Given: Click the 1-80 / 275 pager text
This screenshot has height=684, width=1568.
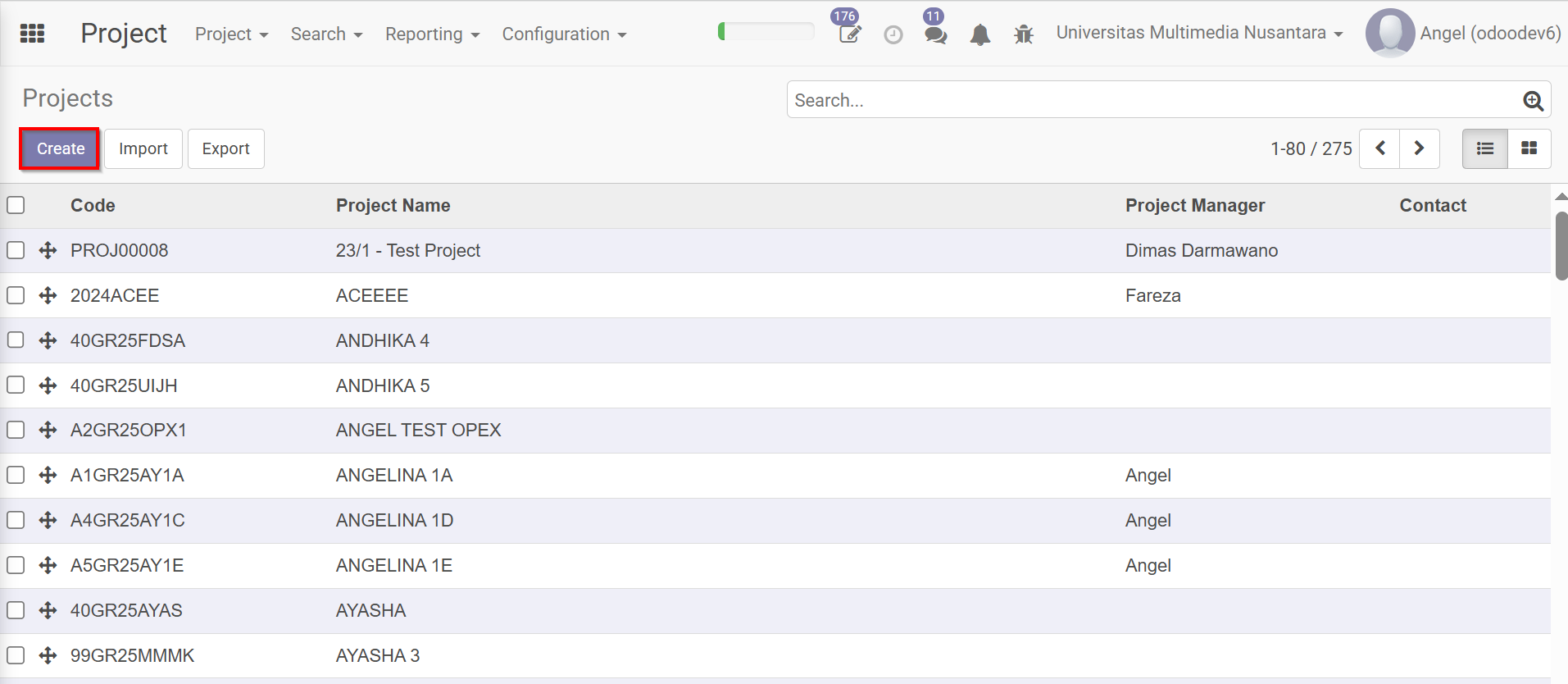Looking at the screenshot, I should click(1311, 148).
